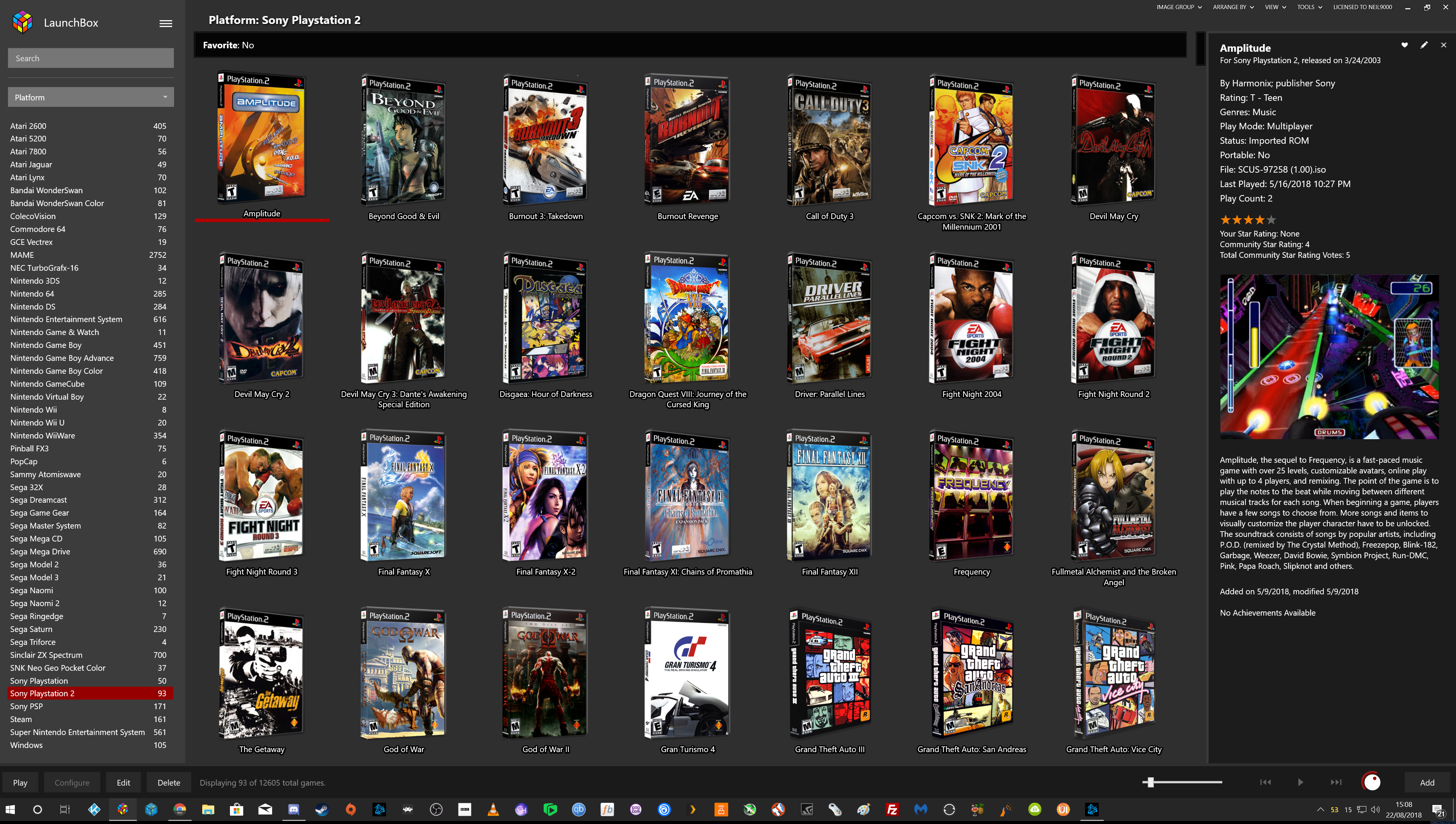Select the Beyond Good & Evil cover
This screenshot has height=824, width=1456.
[x=403, y=140]
